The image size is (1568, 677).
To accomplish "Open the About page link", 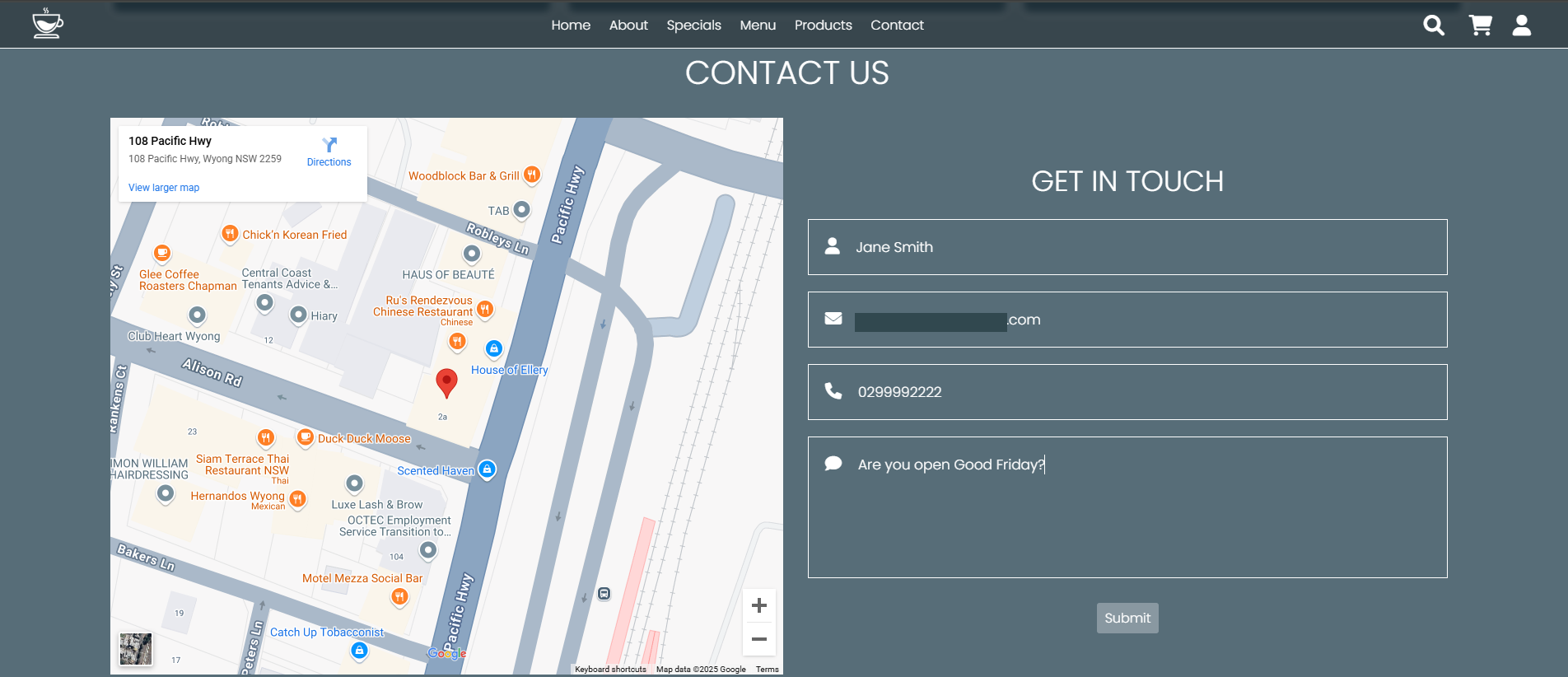I will tap(628, 26).
